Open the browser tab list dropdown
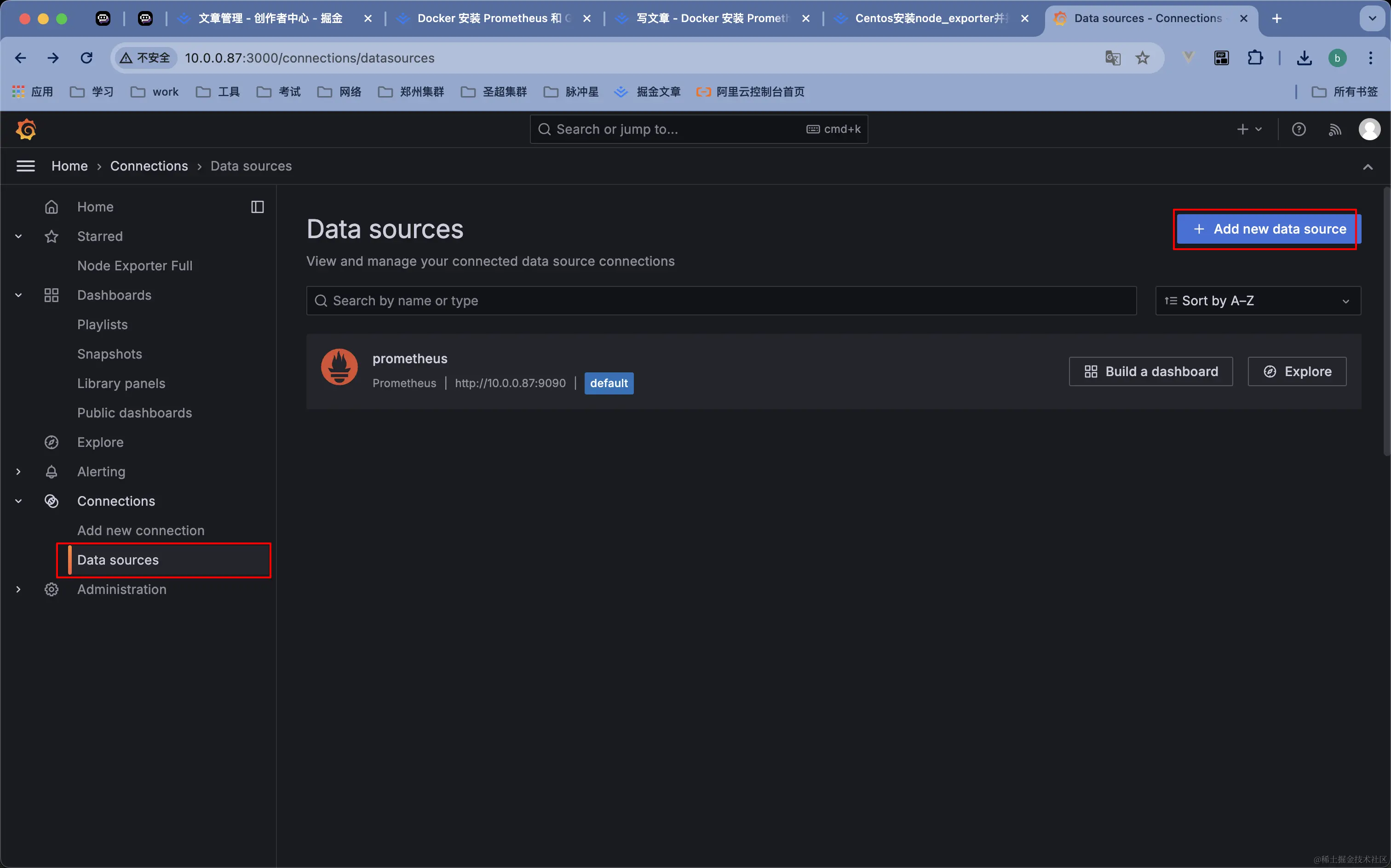The width and height of the screenshot is (1391, 868). coord(1372,18)
